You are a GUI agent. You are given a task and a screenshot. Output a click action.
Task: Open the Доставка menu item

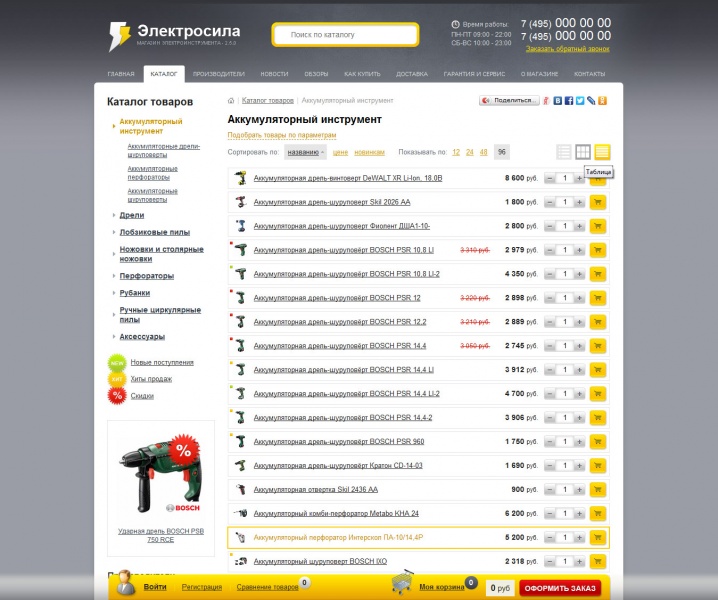pyautogui.click(x=412, y=74)
